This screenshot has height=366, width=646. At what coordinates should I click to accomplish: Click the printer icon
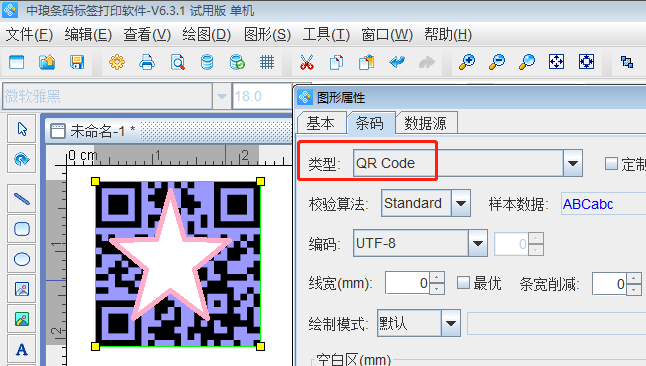pyautogui.click(x=147, y=63)
